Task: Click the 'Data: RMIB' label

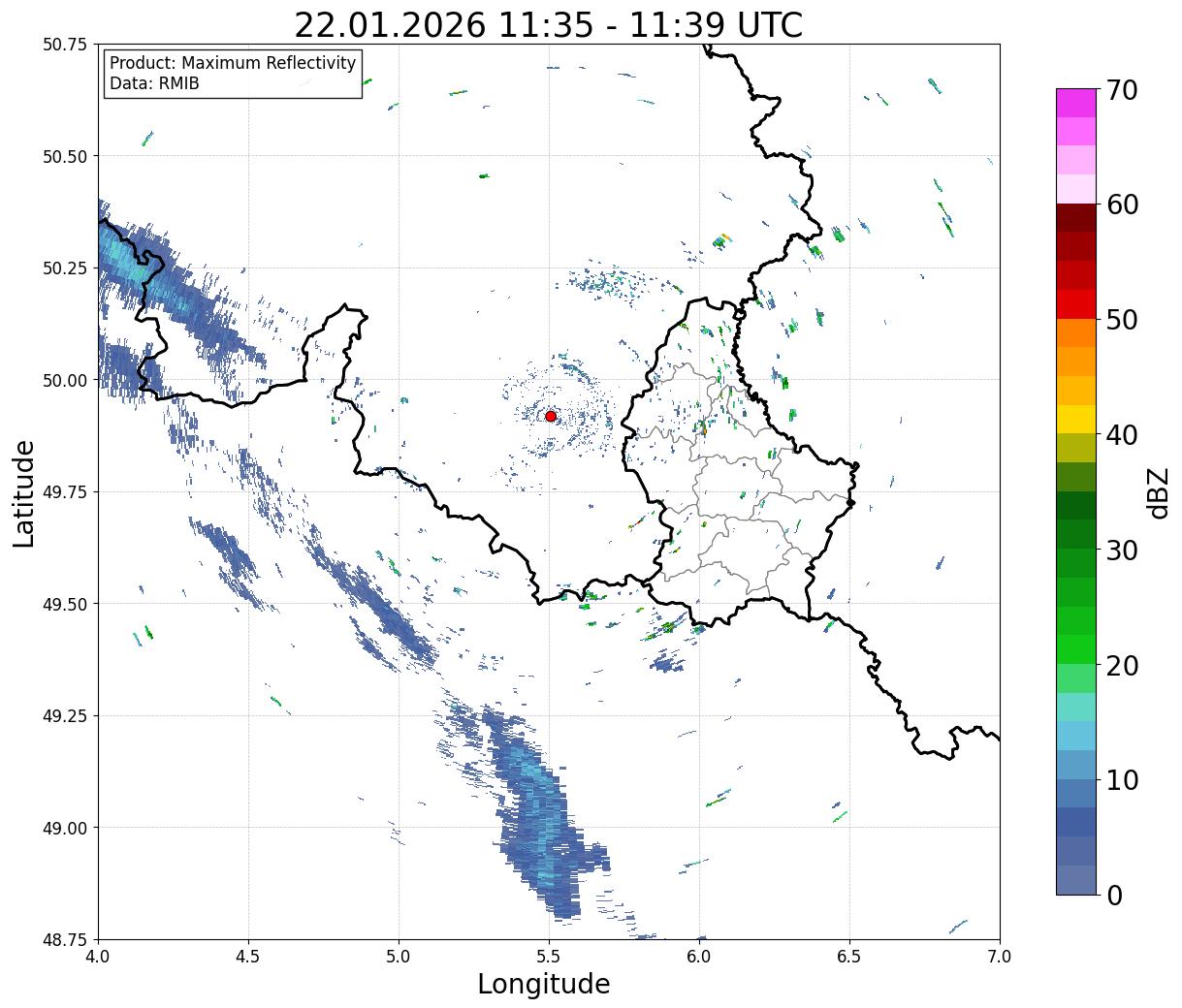Action: tap(154, 83)
